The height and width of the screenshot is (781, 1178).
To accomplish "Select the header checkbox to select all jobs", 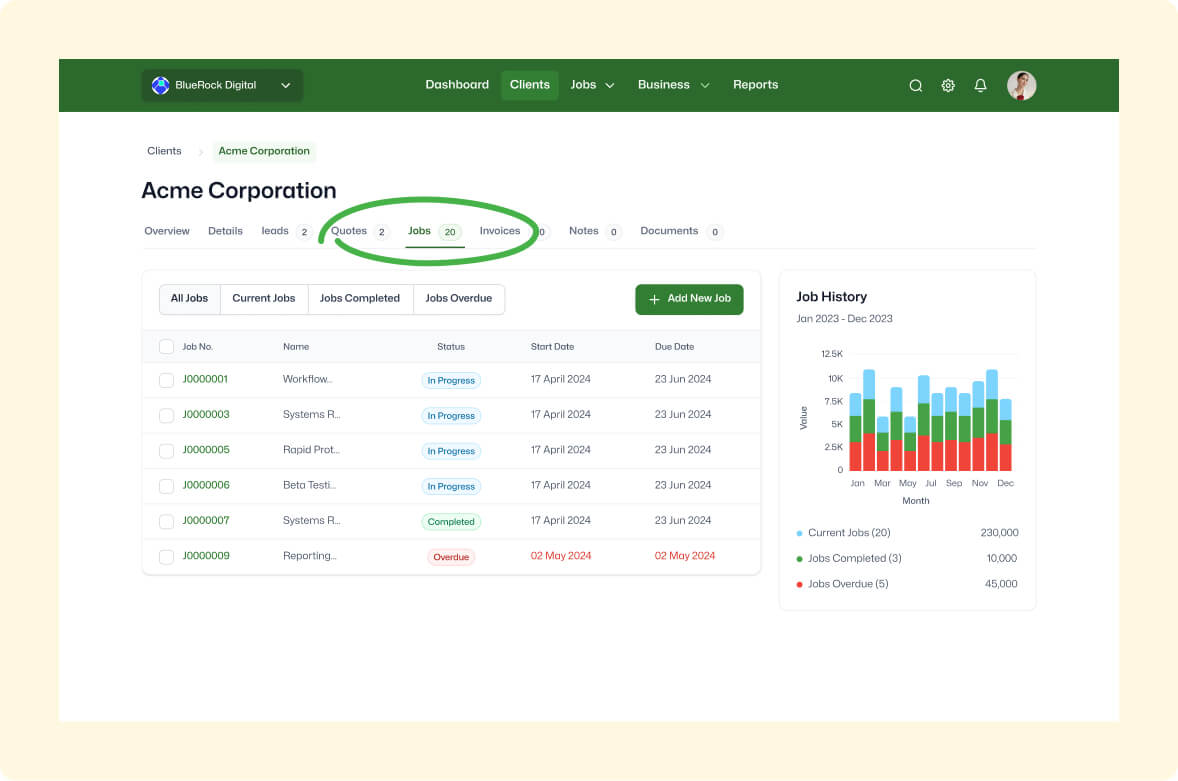I will (x=166, y=346).
